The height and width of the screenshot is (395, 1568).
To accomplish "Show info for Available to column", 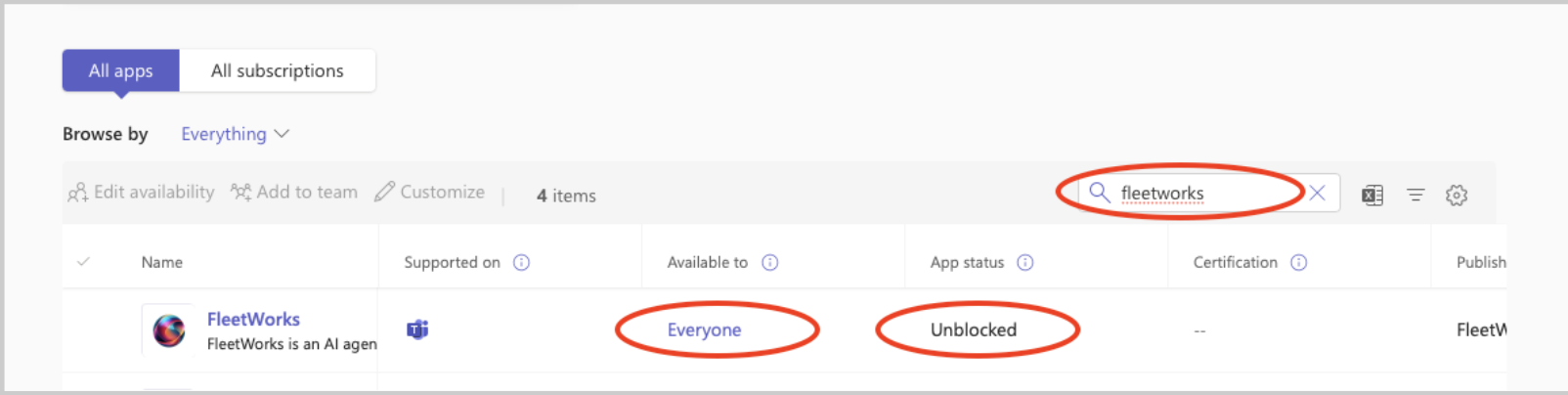I will (x=770, y=262).
